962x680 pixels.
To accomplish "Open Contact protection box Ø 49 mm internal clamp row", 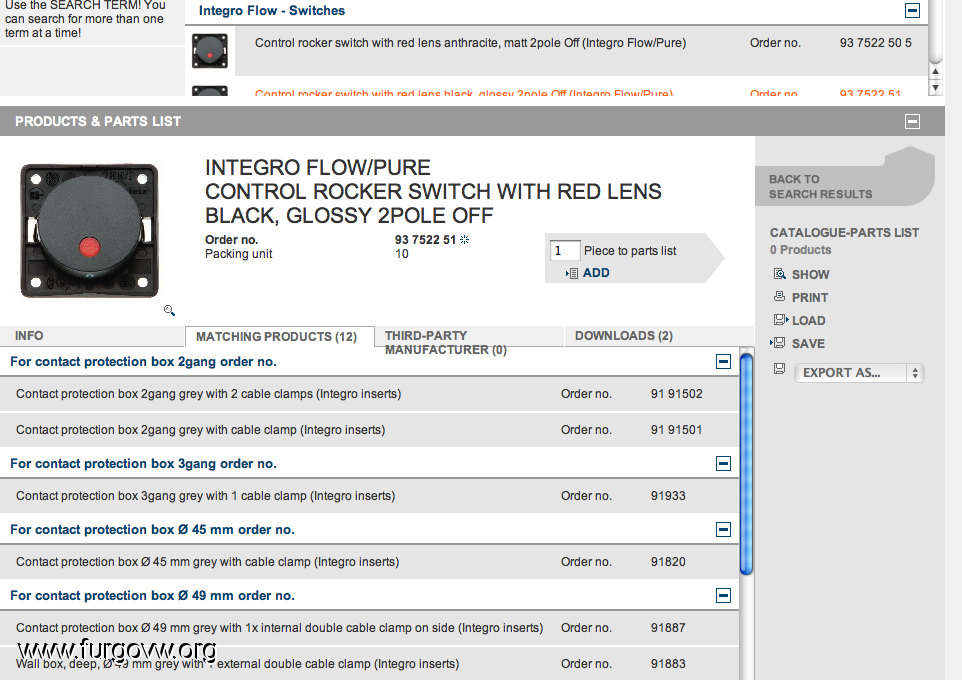I will click(280, 627).
